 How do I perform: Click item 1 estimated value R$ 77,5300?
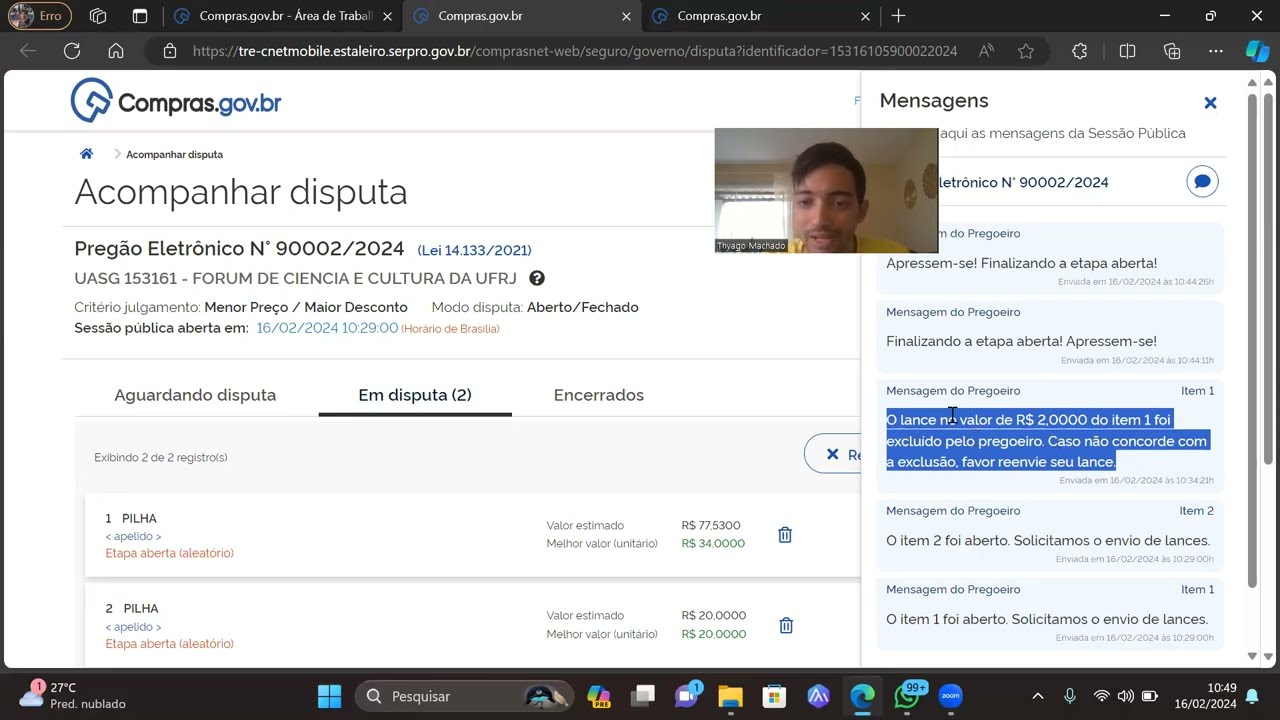pos(711,525)
